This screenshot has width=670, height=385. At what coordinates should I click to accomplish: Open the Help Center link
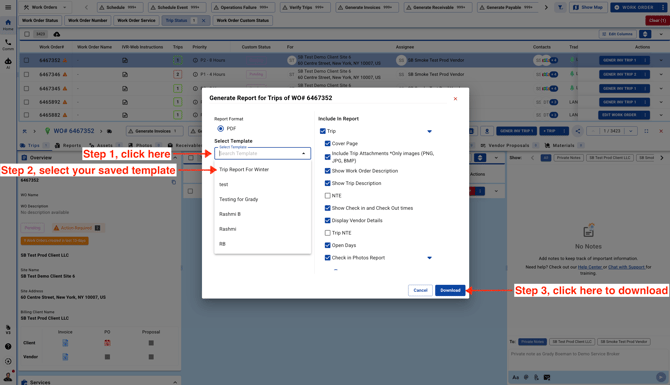[590, 267]
